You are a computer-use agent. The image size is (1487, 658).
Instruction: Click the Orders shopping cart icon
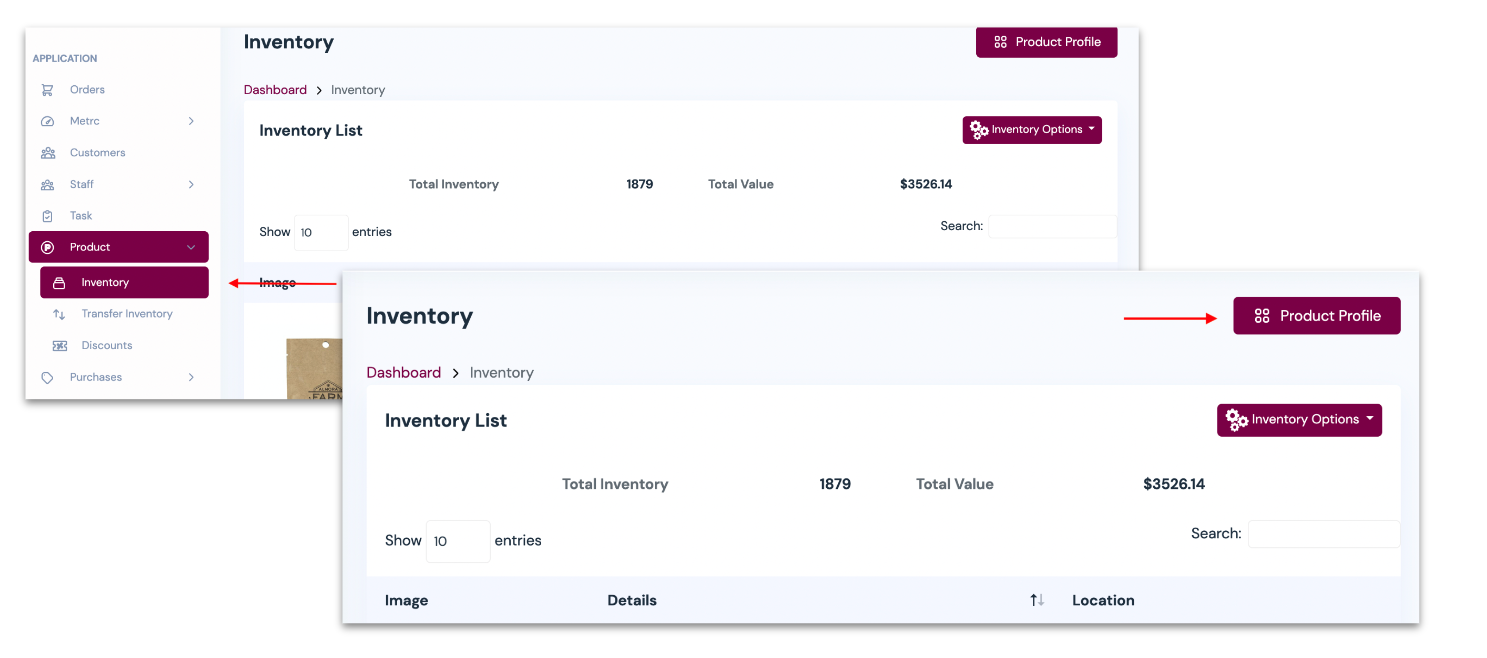47,90
